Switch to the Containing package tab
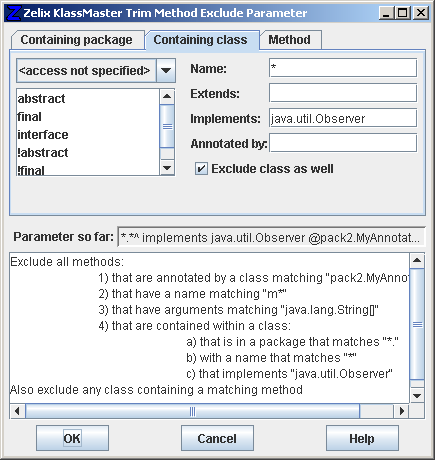Viewport: 435px width, 460px height. tap(78, 40)
